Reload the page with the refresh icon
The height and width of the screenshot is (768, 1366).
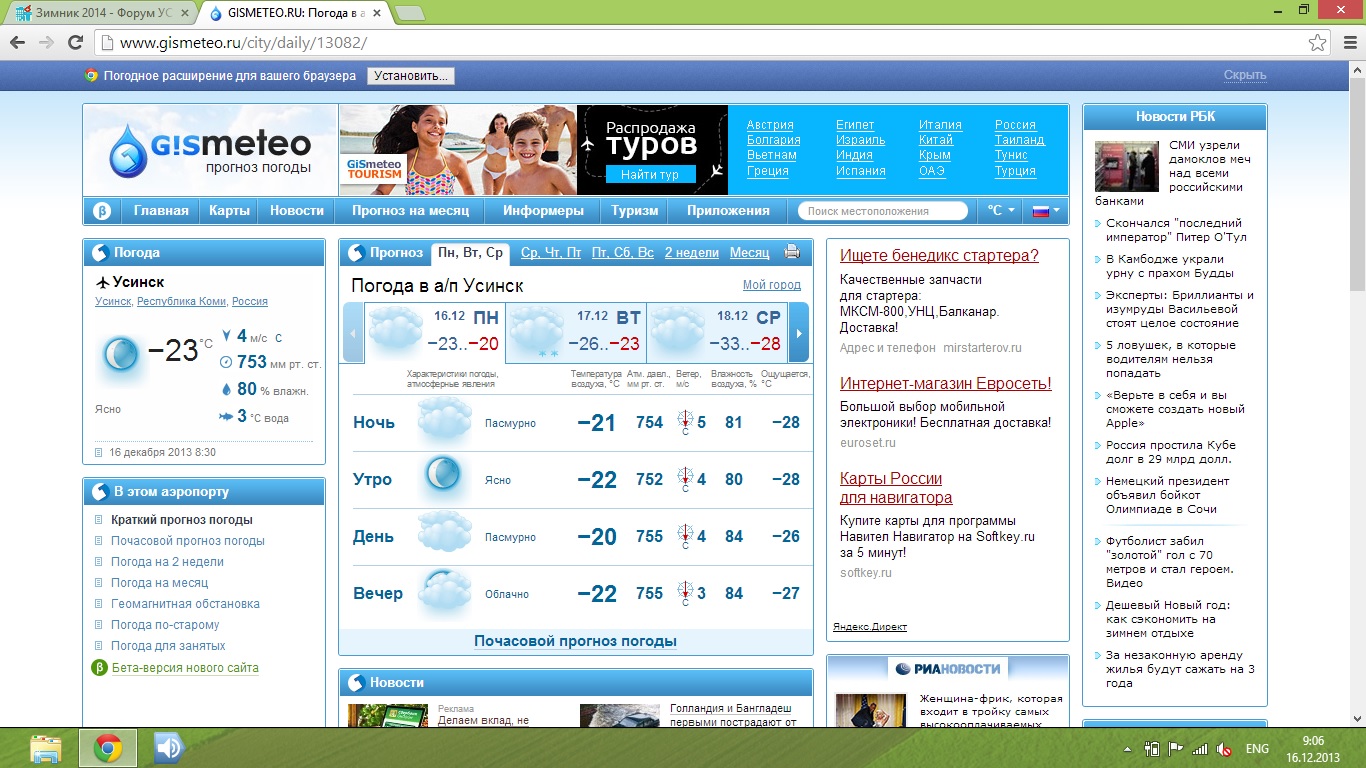[75, 43]
